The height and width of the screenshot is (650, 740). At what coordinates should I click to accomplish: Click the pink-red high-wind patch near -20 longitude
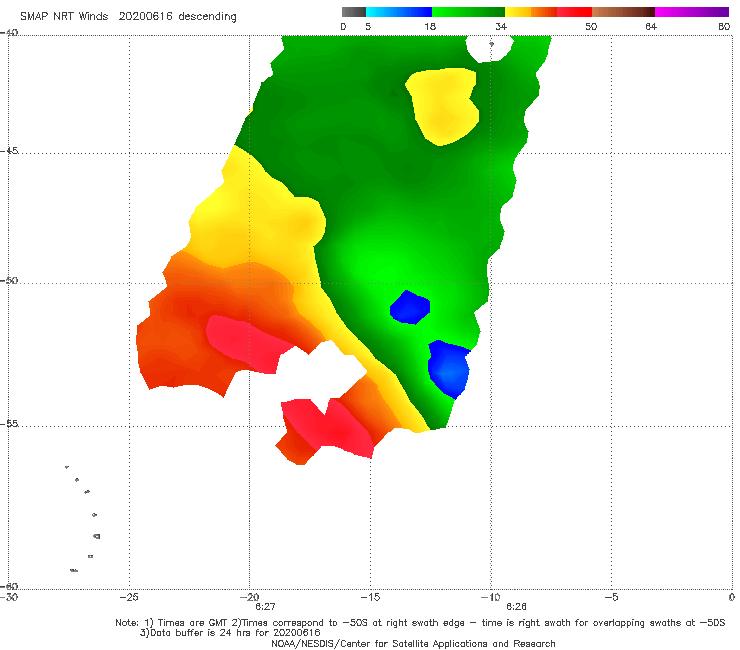[x=247, y=343]
